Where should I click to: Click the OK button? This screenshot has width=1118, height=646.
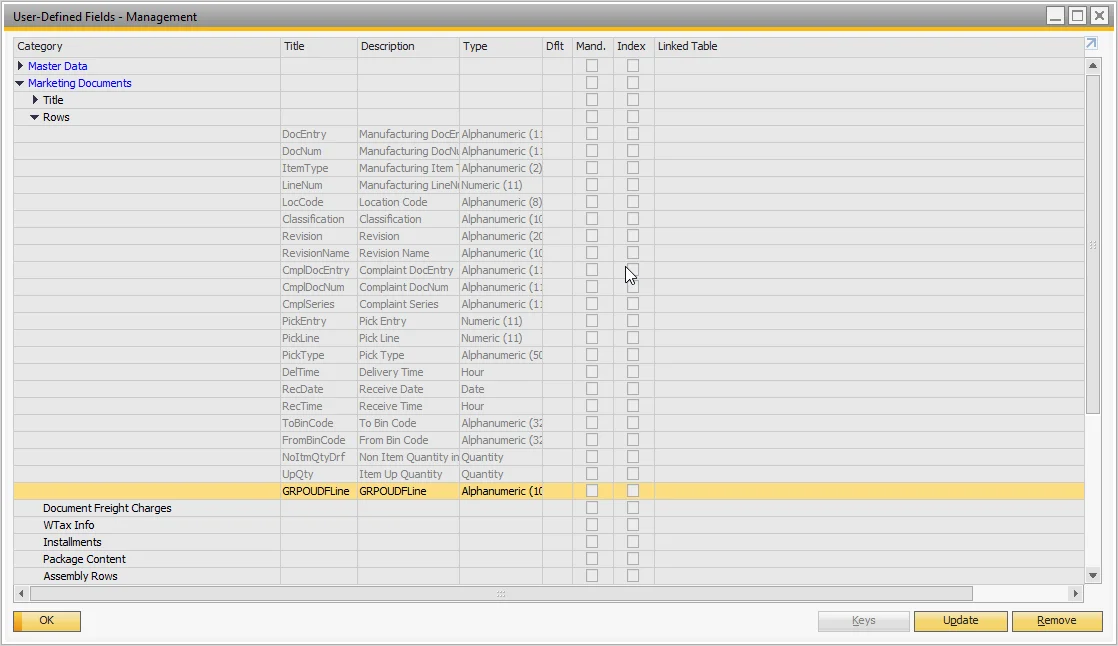pyautogui.click(x=47, y=621)
